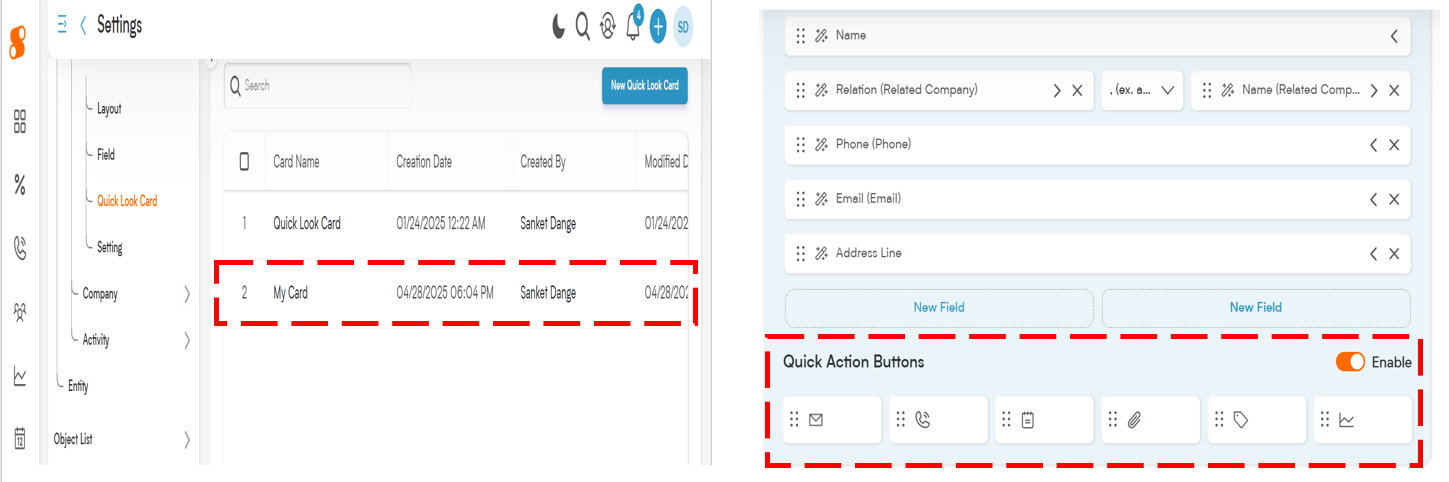Click the left New Field button
Image resolution: width=1449 pixels, height=482 pixels.
tap(939, 308)
